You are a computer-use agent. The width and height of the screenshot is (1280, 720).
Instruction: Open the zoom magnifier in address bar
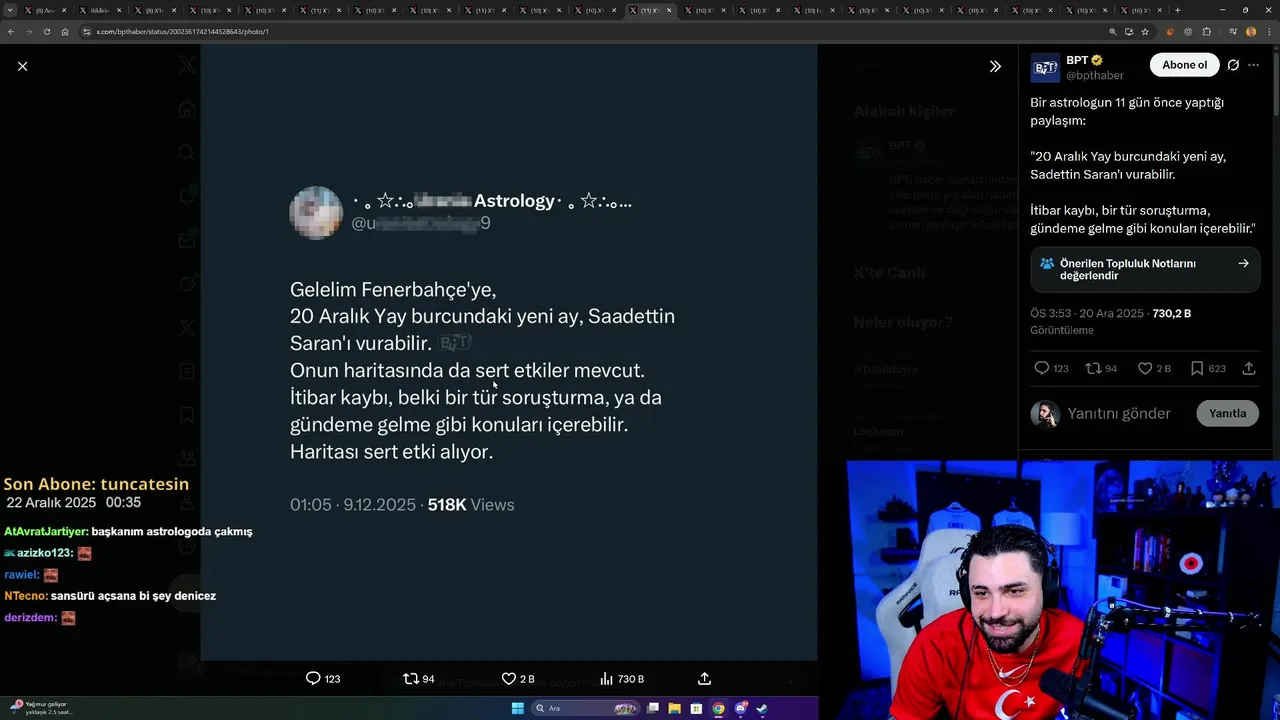pos(1113,31)
